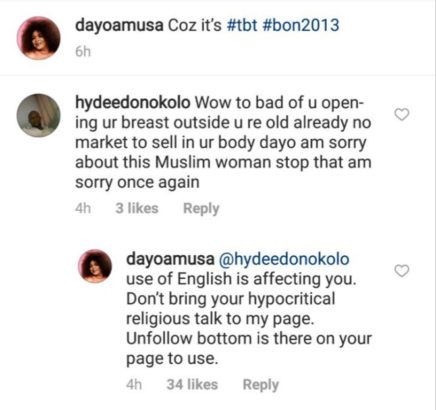436x410 pixels.
Task: Select the 6h timestamp under the caption
Action: point(83,52)
